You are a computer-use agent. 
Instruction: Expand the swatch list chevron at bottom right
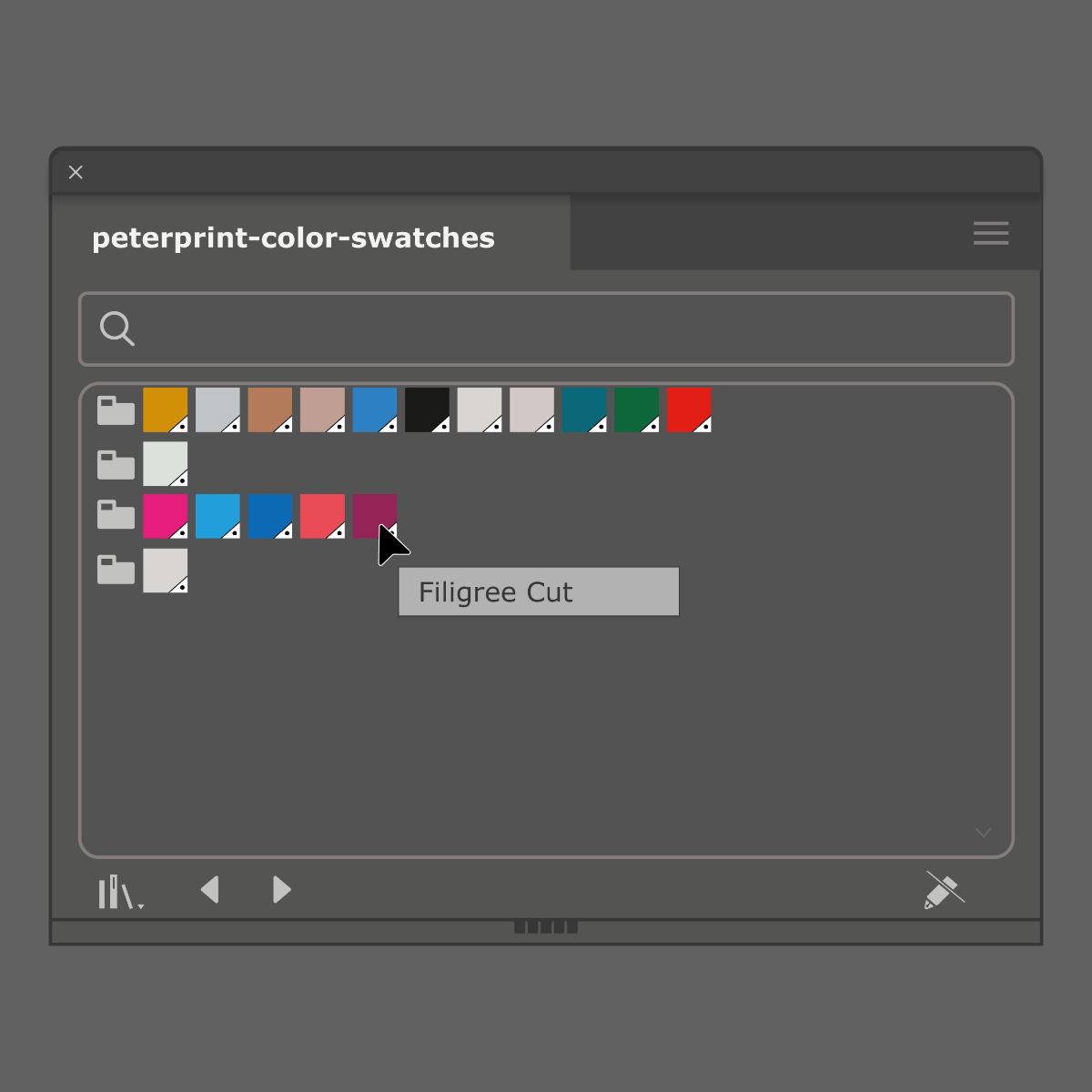983,833
